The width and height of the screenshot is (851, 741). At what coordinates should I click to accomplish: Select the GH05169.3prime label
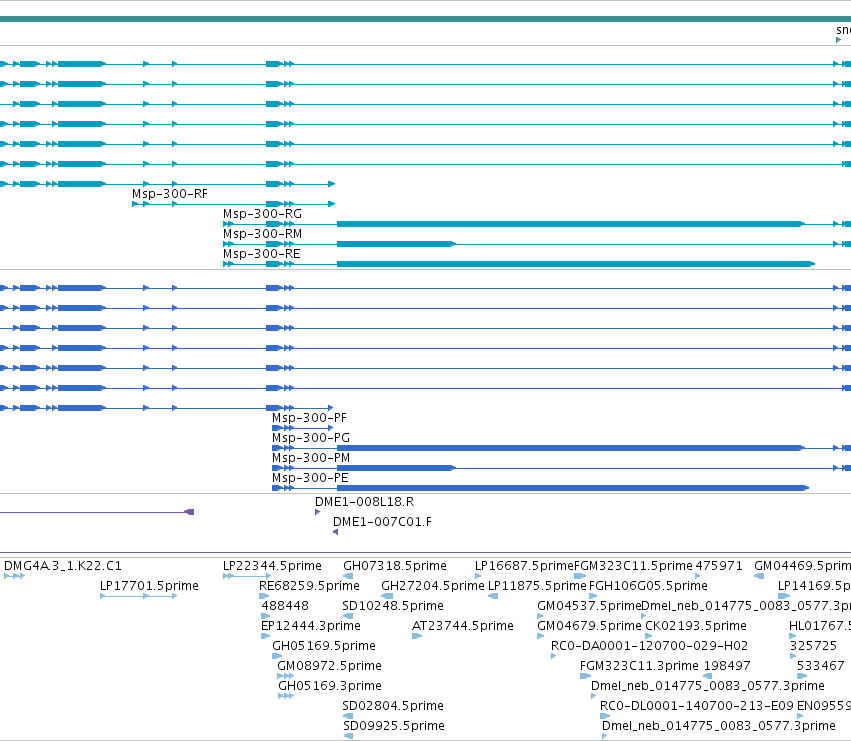coord(330,686)
